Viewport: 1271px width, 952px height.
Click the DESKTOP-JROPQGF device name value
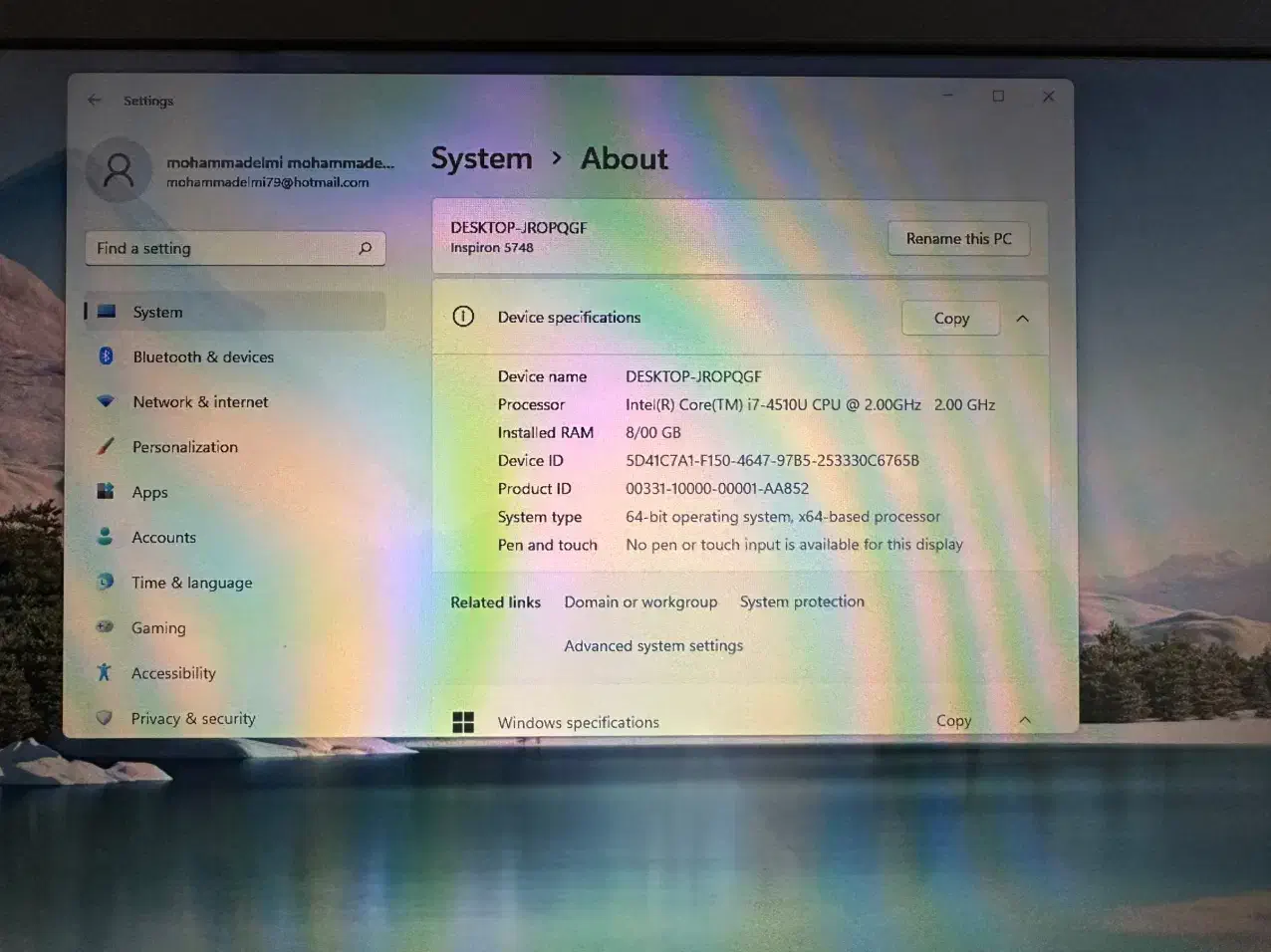[693, 376]
